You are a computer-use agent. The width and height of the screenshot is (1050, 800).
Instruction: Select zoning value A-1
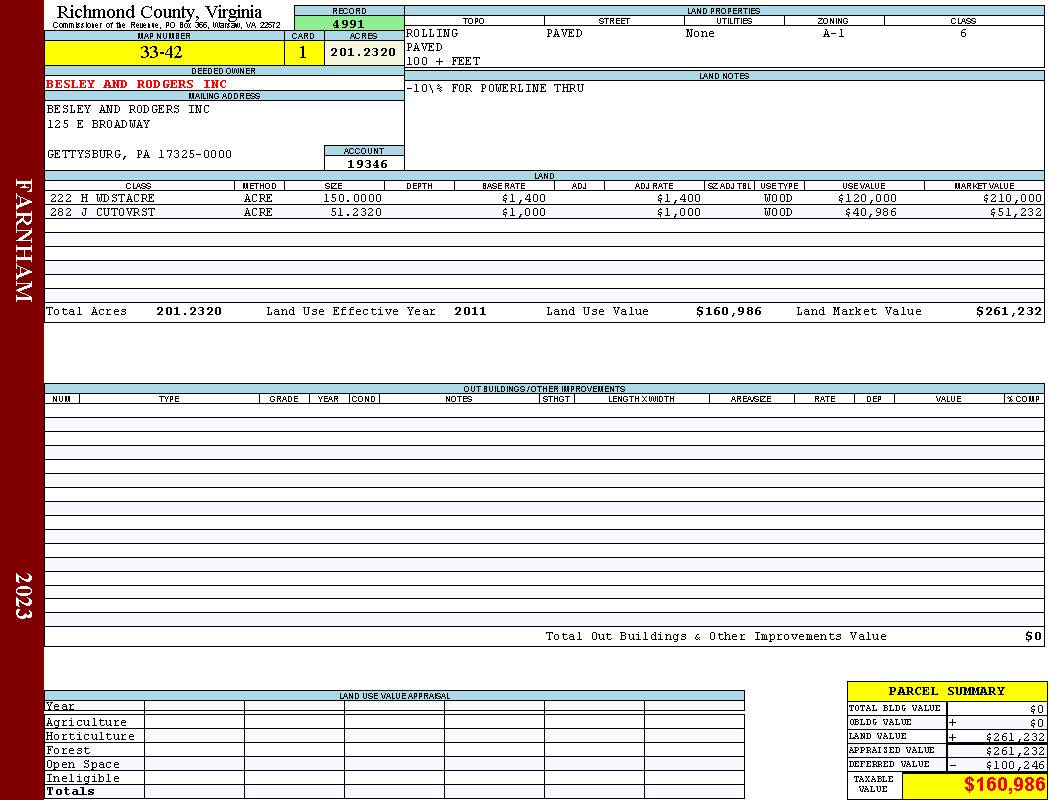(834, 33)
